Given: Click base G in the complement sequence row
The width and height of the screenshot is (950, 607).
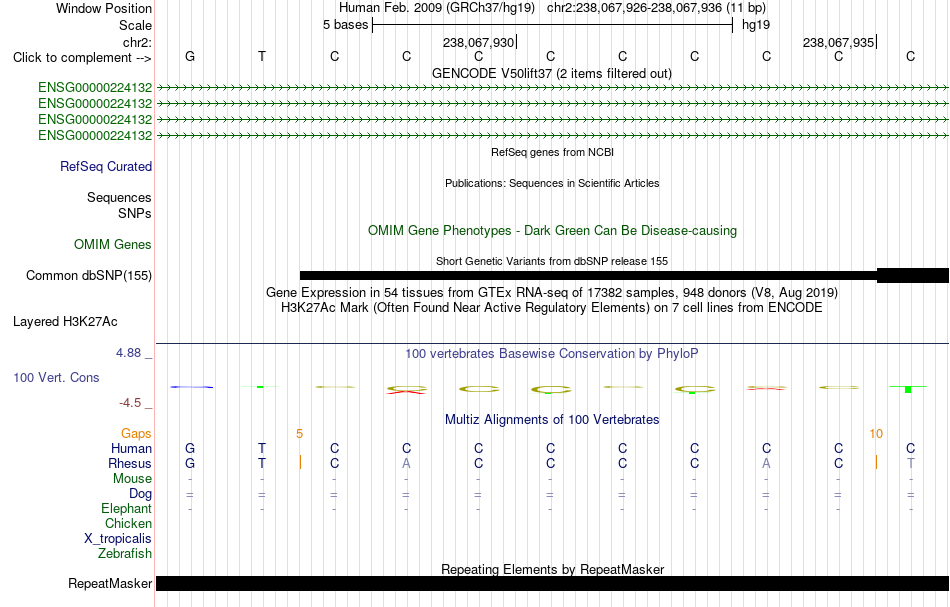Looking at the screenshot, I should tap(190, 56).
